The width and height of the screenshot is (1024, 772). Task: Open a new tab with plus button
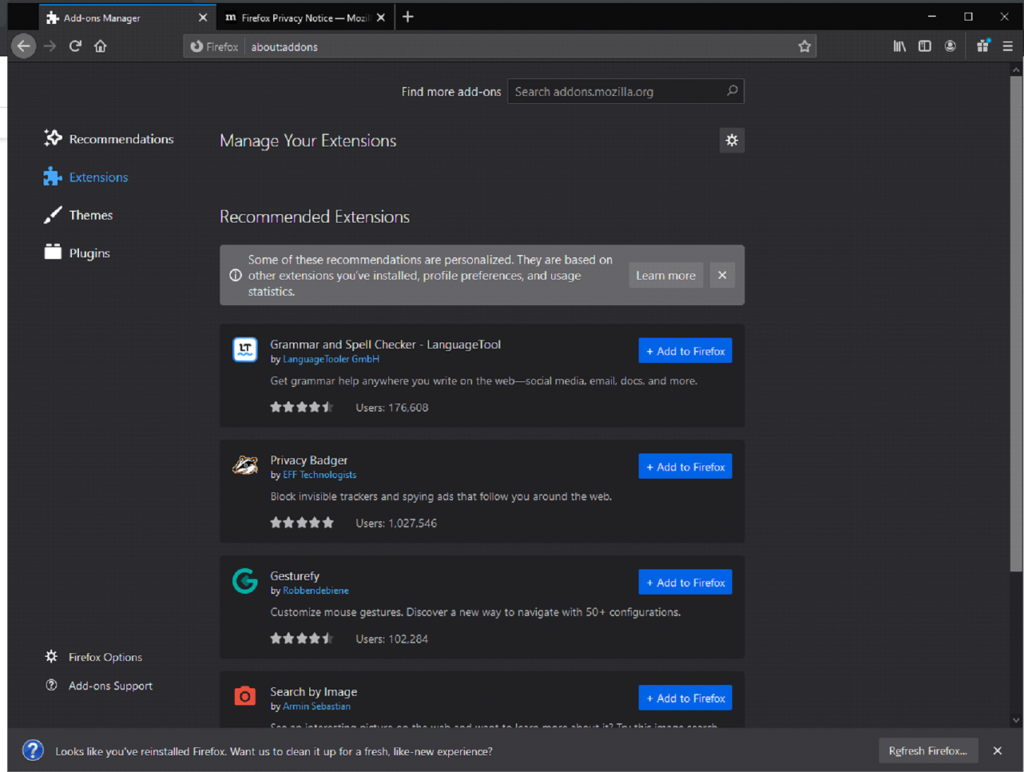[x=408, y=17]
